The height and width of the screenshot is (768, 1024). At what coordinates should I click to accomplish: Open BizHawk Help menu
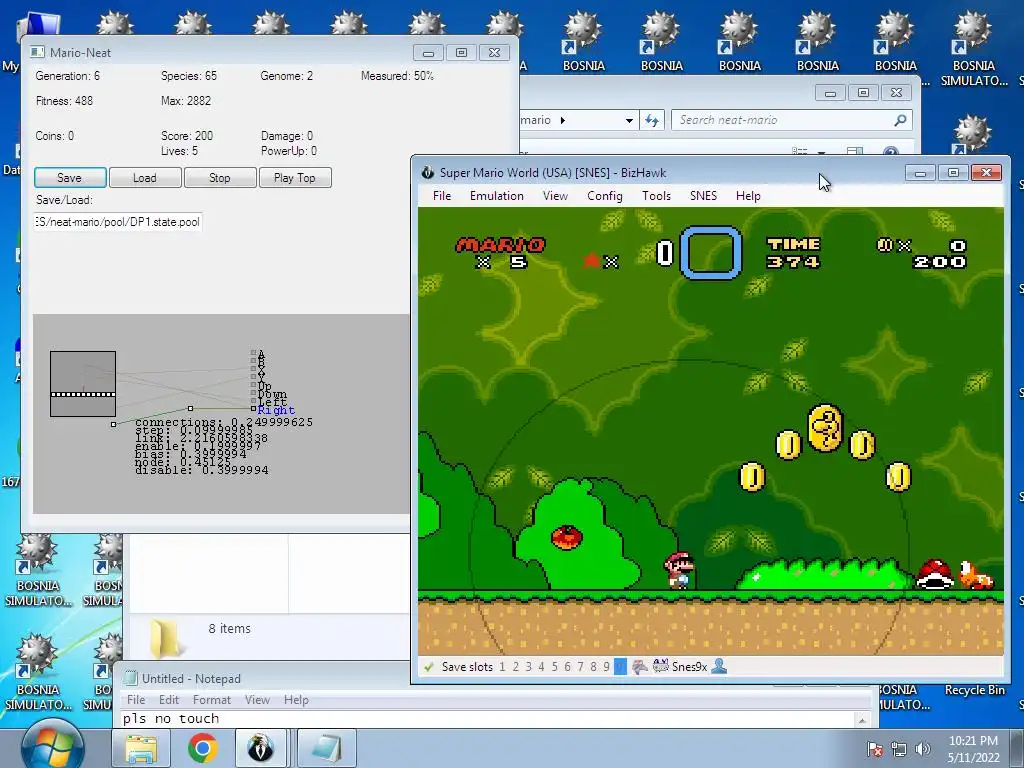click(x=748, y=196)
